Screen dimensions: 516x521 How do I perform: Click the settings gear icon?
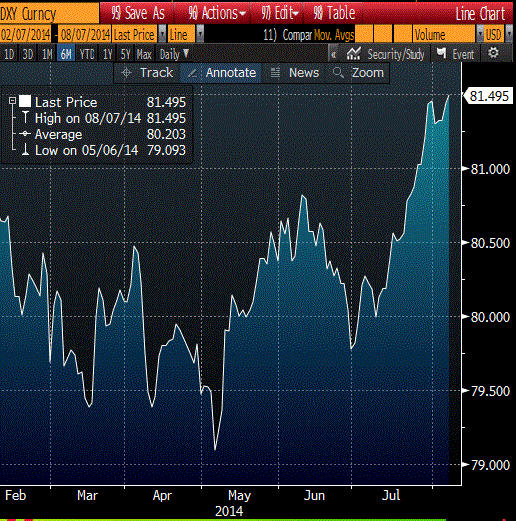click(493, 53)
